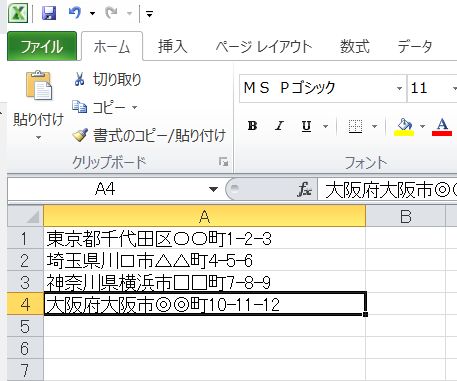457x381 pixels.
Task: Toggle bold formatting
Action: tap(253, 126)
